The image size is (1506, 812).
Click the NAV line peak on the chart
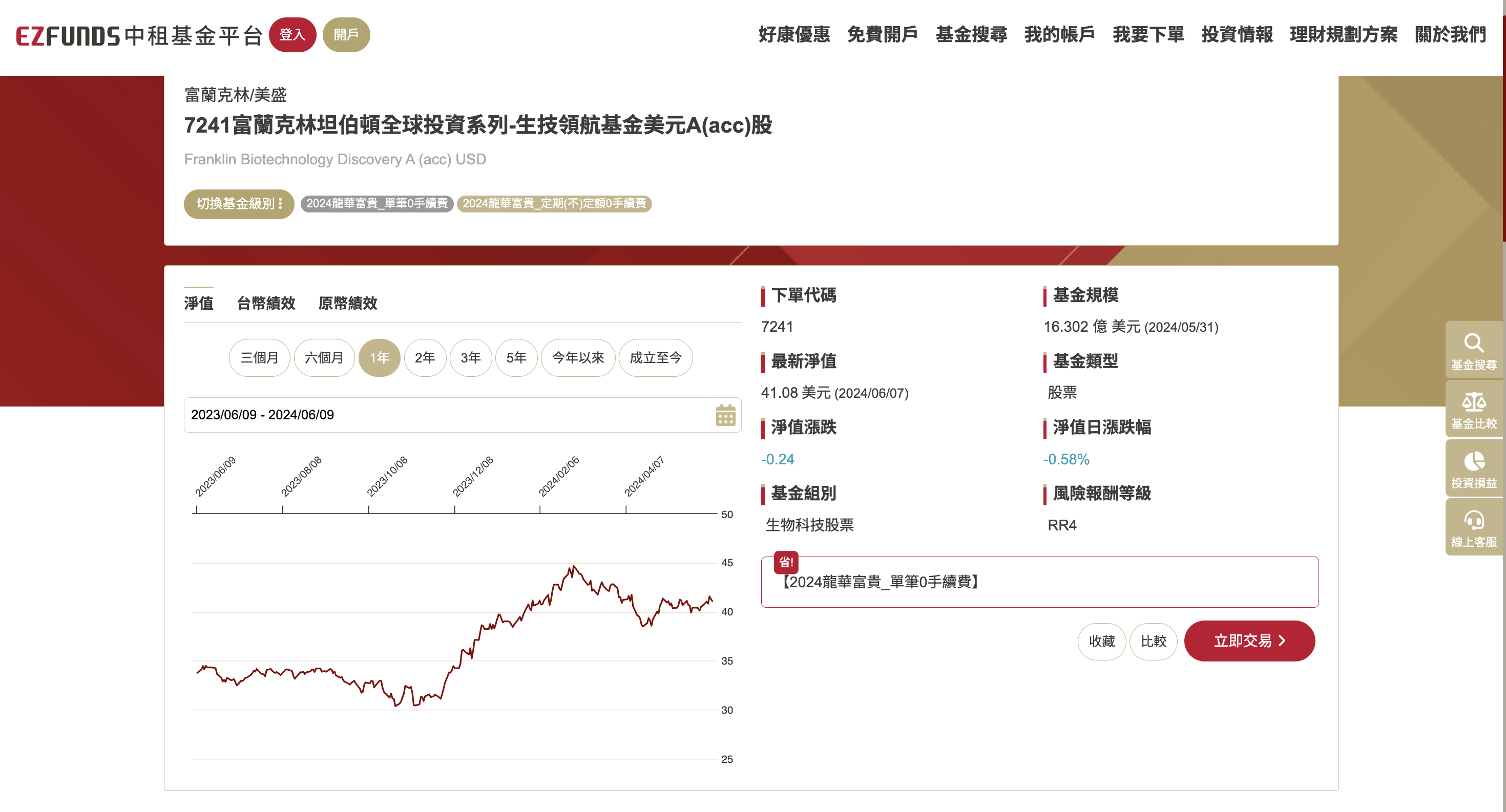[574, 565]
